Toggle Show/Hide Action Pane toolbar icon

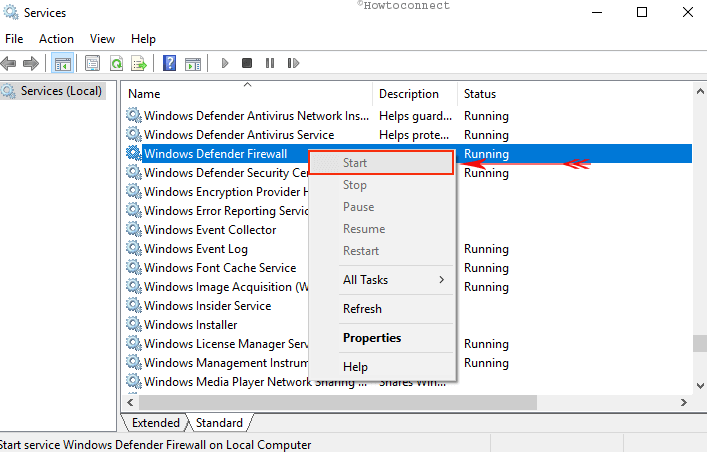pyautogui.click(x=193, y=63)
